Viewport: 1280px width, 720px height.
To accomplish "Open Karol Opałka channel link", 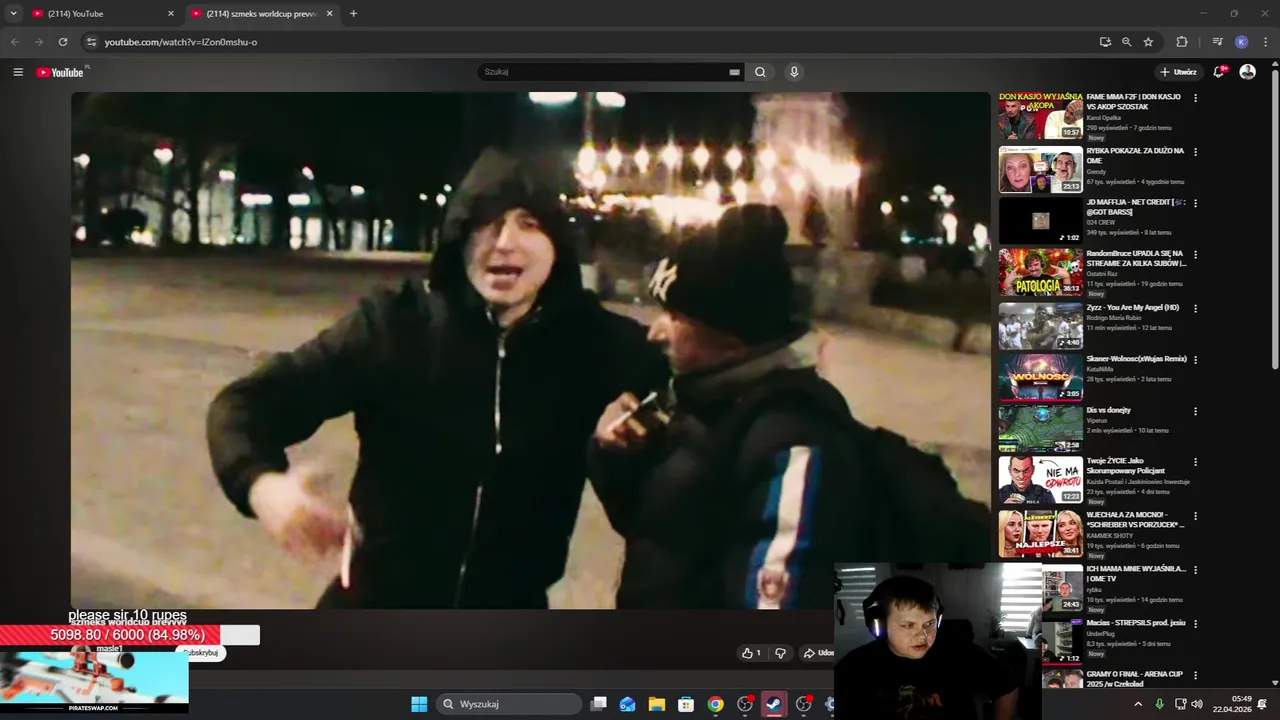I will (1105, 118).
